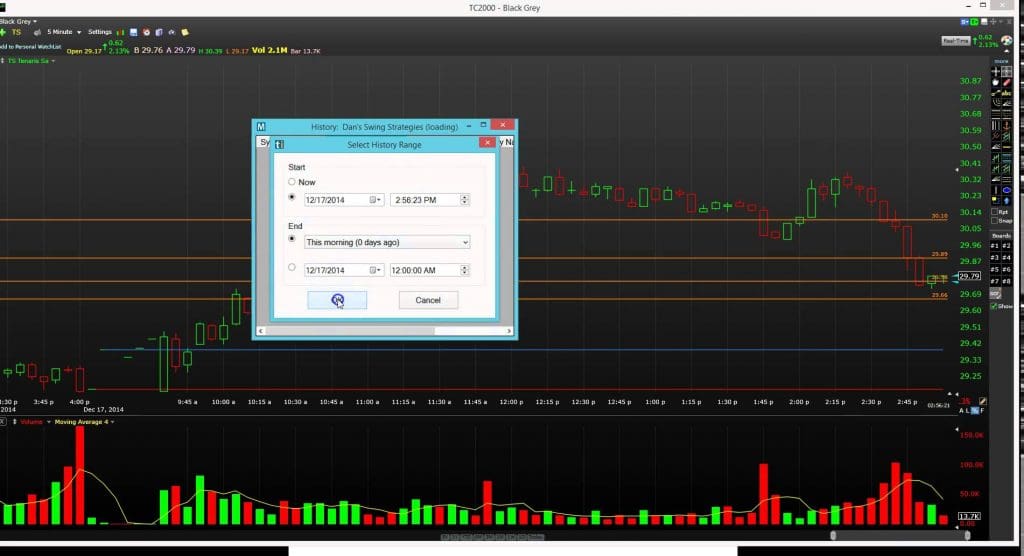Click the 30.87 price scale label
The width and height of the screenshot is (1024, 556).
pos(970,81)
